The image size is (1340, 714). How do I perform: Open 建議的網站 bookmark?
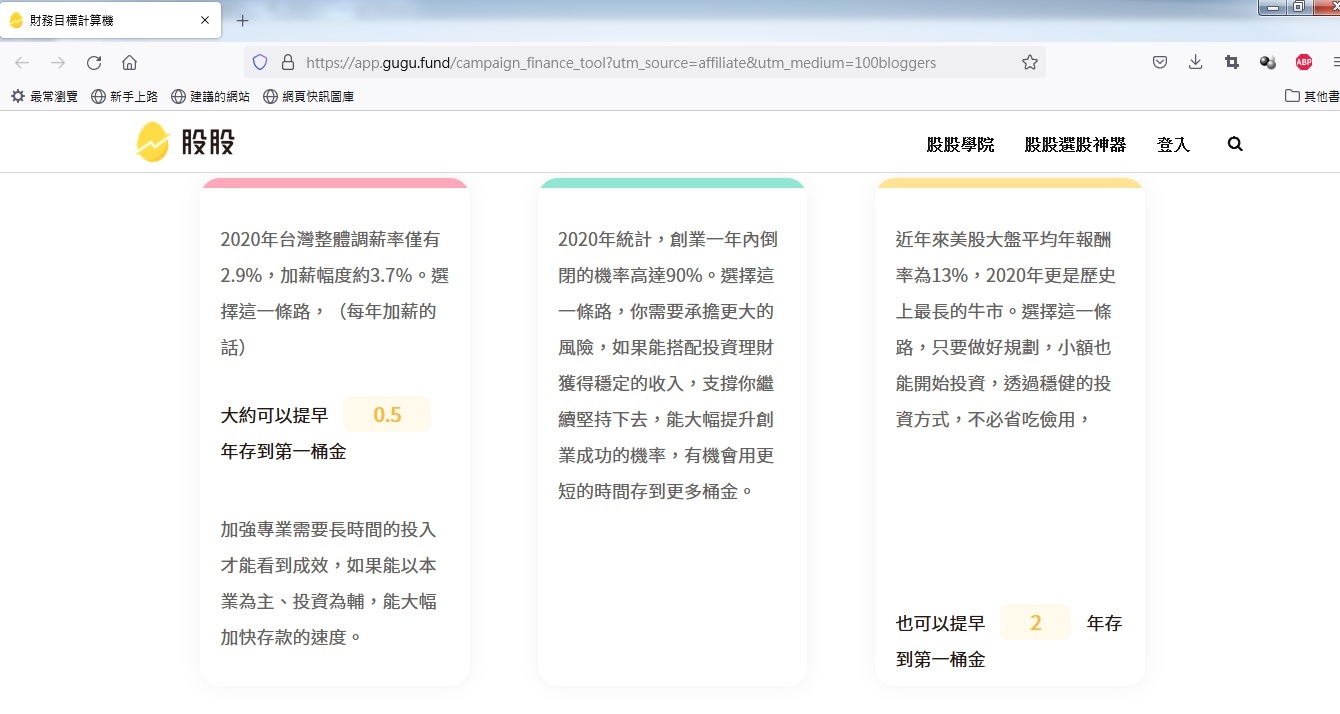click(x=211, y=97)
